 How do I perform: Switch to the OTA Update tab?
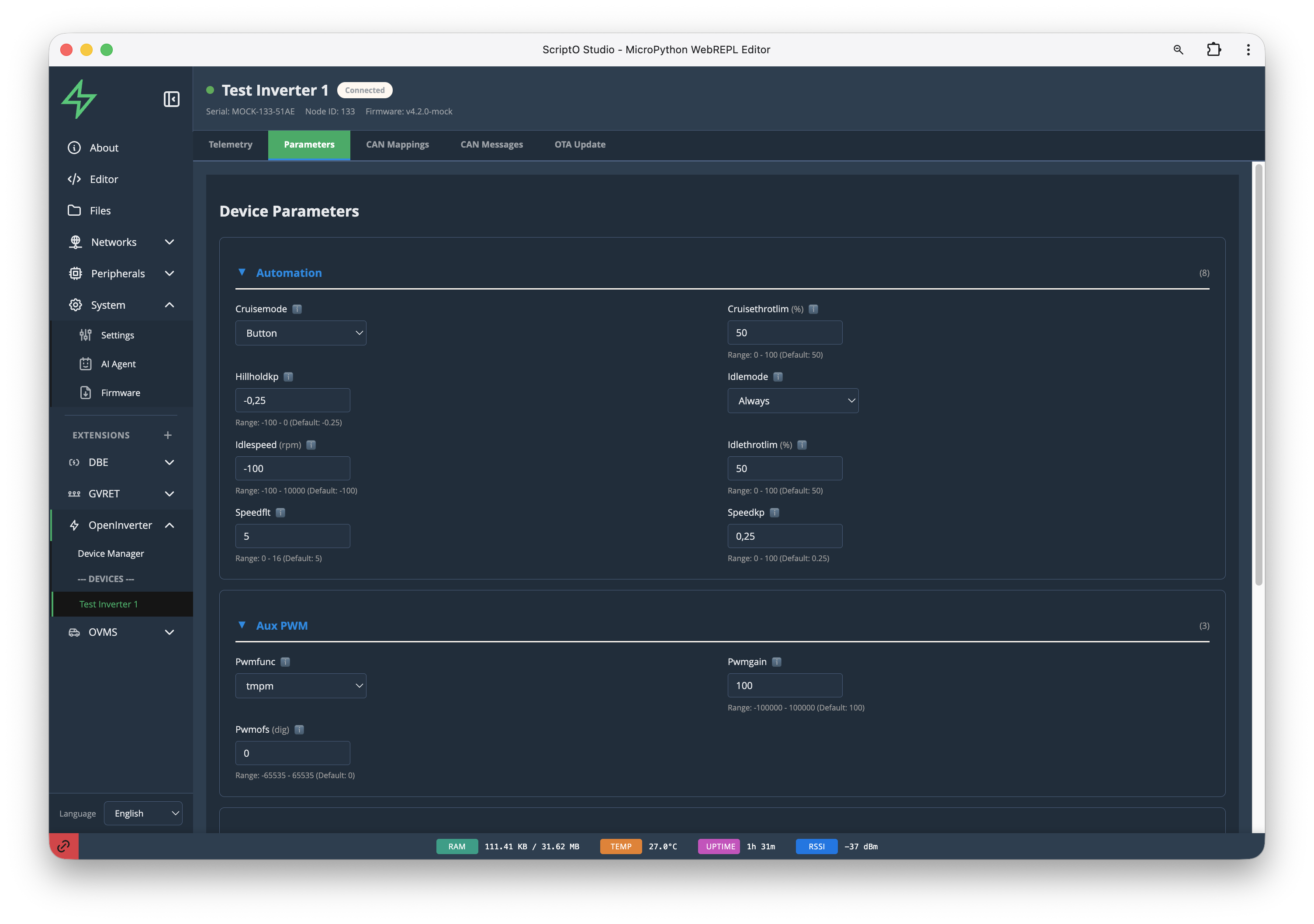tap(579, 144)
